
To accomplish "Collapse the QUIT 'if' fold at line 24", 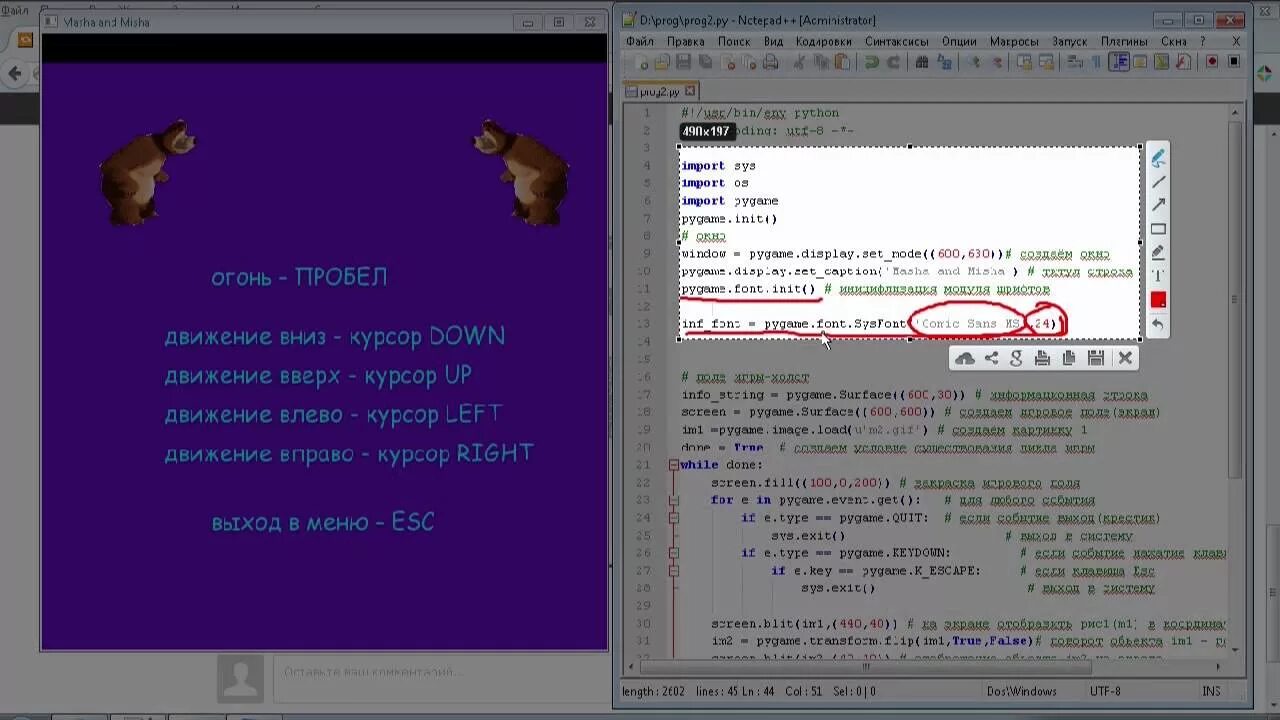I will (674, 518).
